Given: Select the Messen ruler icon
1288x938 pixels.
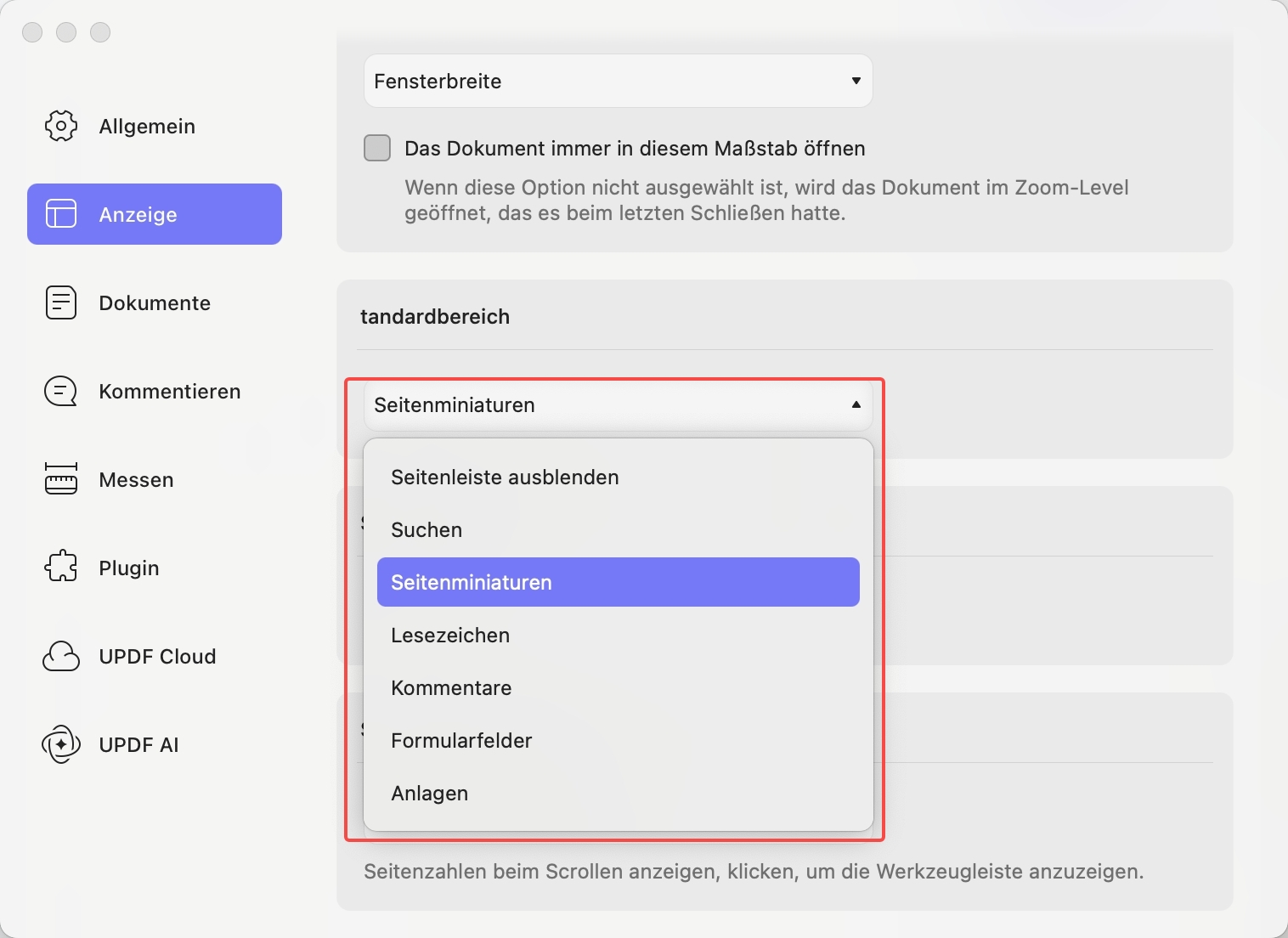Looking at the screenshot, I should tap(61, 479).
